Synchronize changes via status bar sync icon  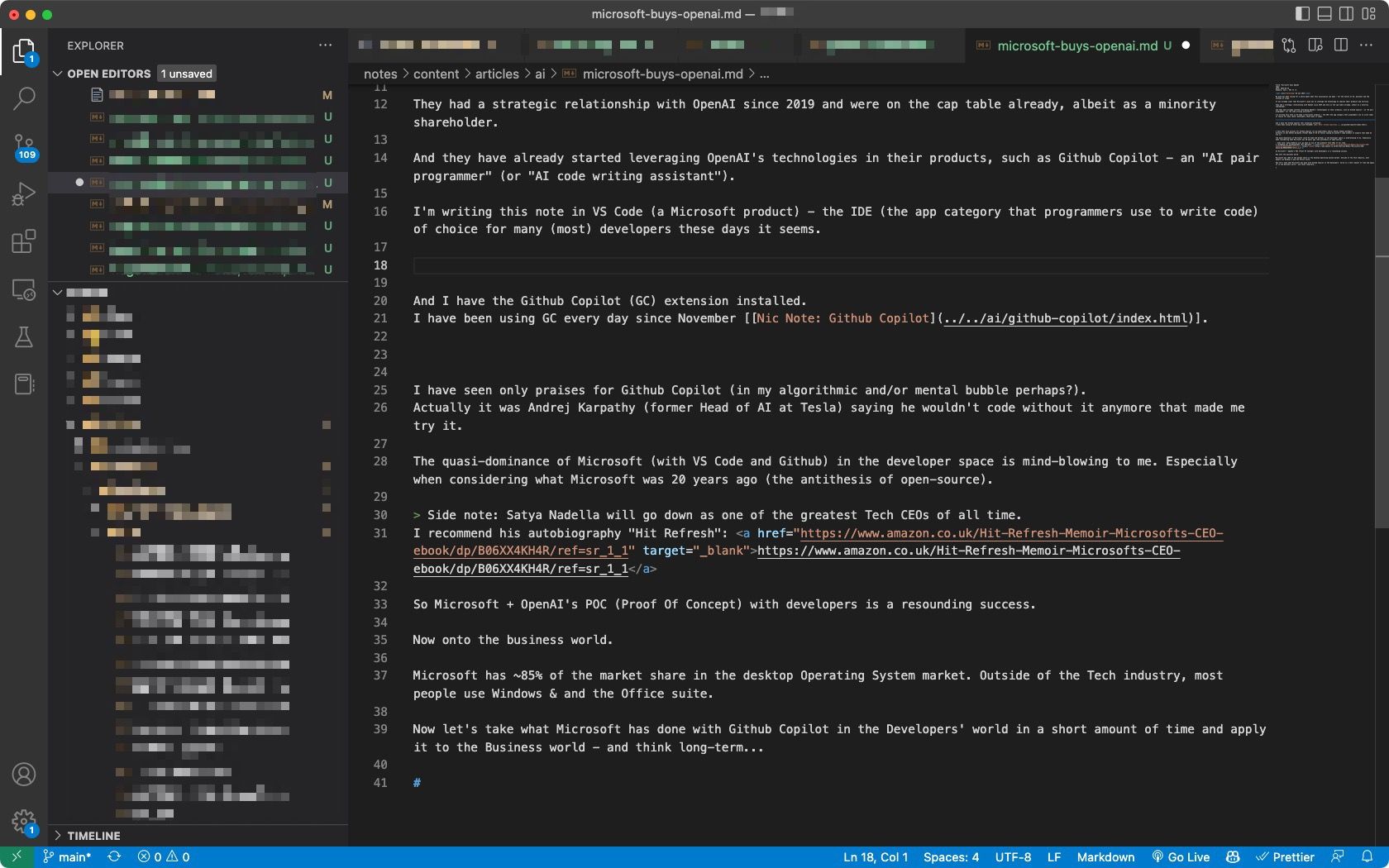point(114,857)
